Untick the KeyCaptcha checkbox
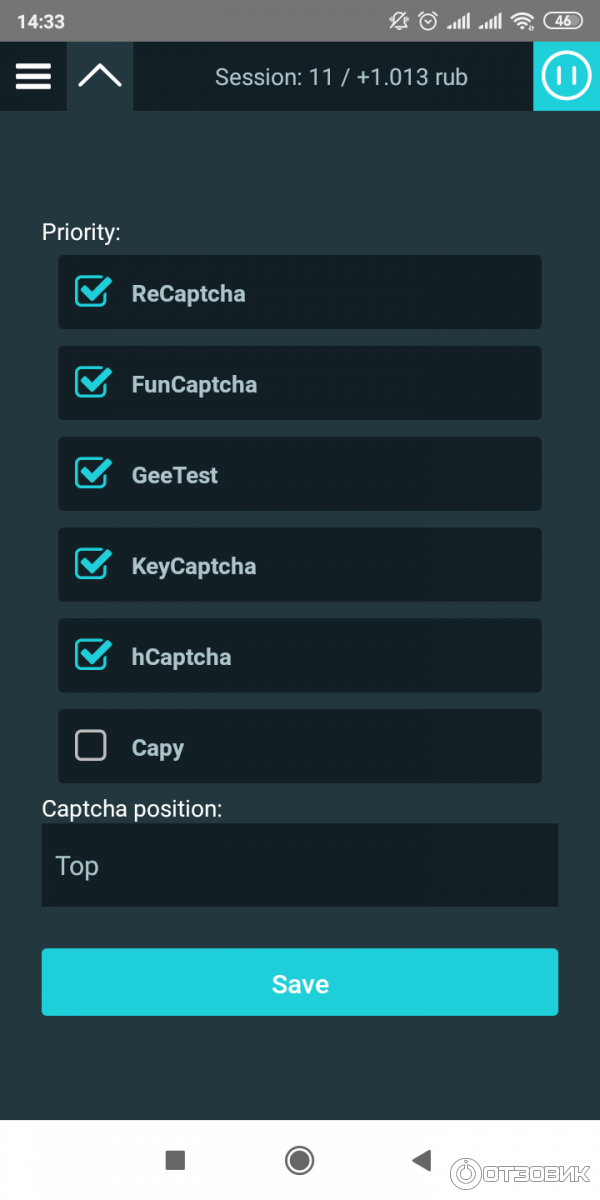Screen dimensions: 600x1200 pyautogui.click(x=92, y=565)
